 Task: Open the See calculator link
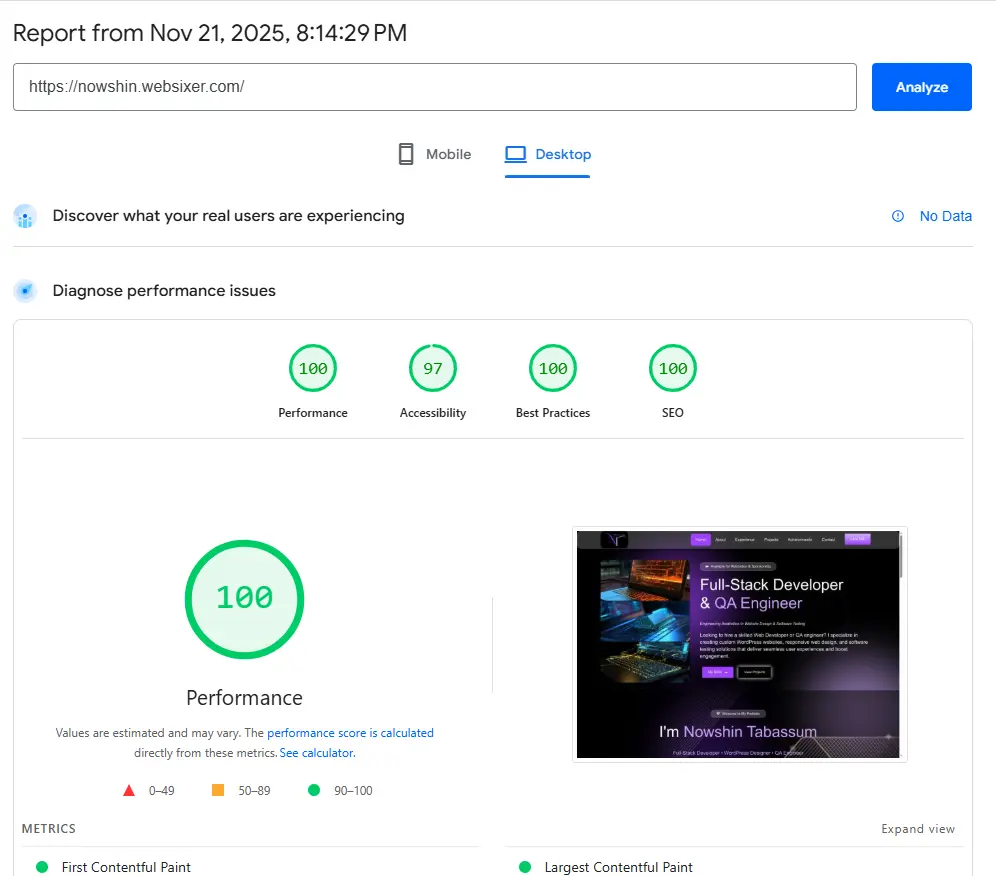tap(316, 753)
